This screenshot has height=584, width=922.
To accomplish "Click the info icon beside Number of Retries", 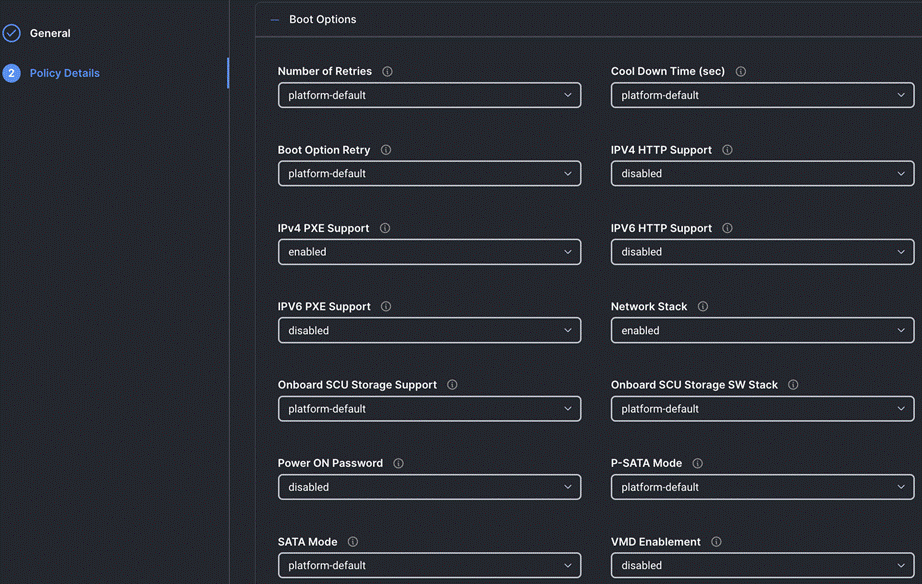I will (387, 71).
